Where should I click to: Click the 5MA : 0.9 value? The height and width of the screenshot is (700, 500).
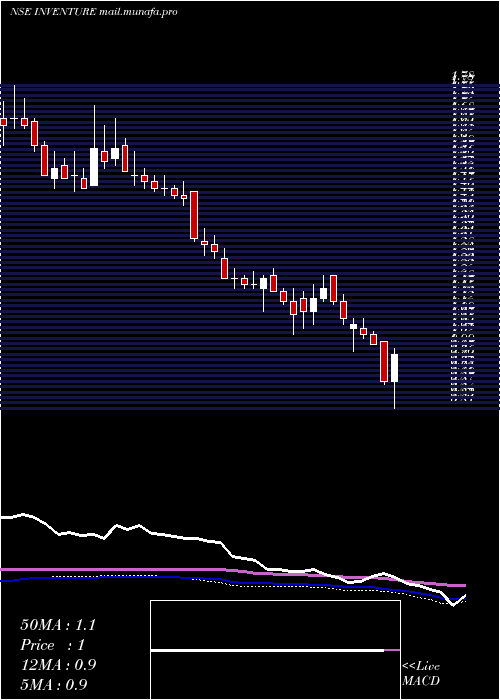(x=54, y=684)
